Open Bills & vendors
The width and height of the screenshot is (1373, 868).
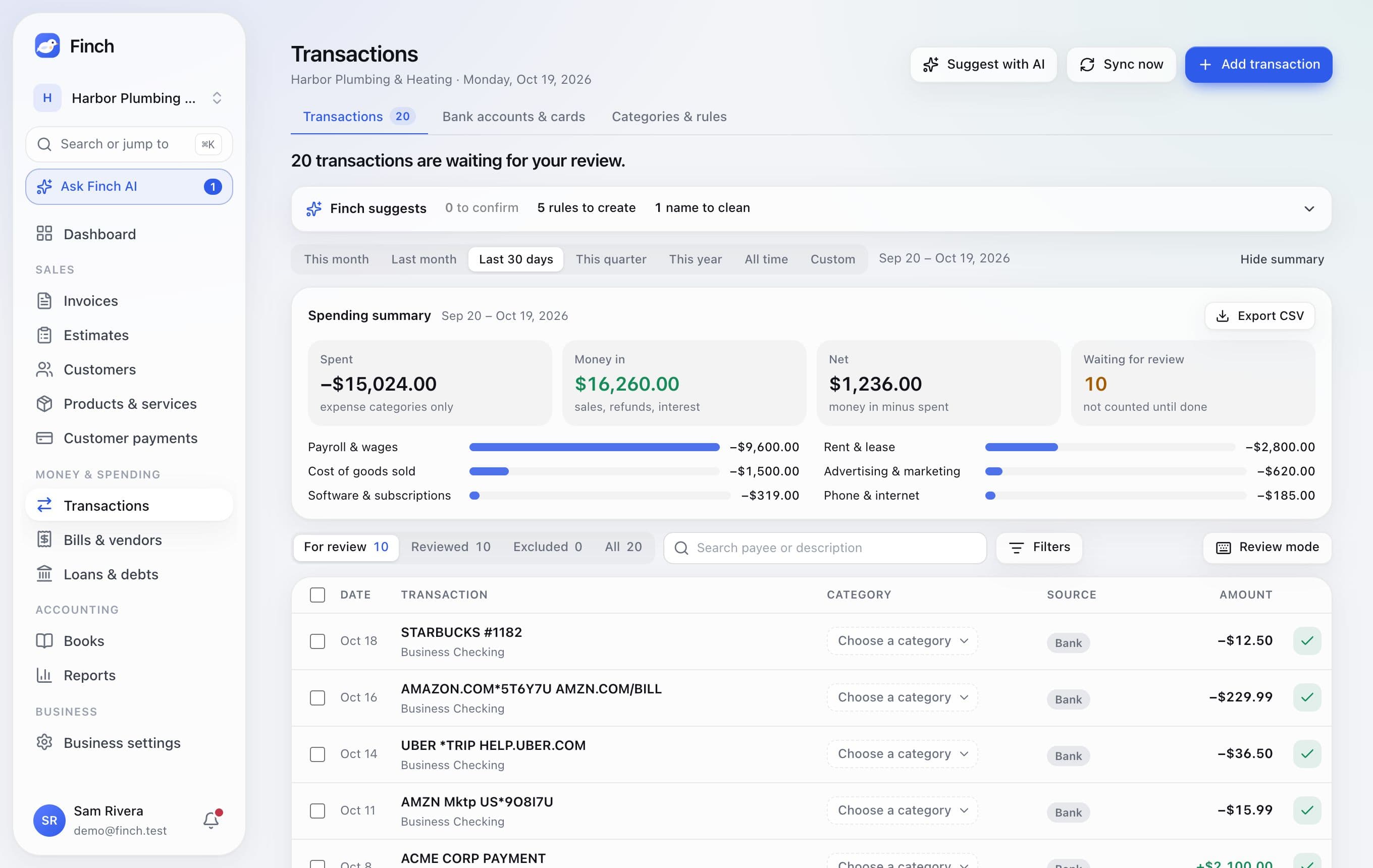coord(129,539)
